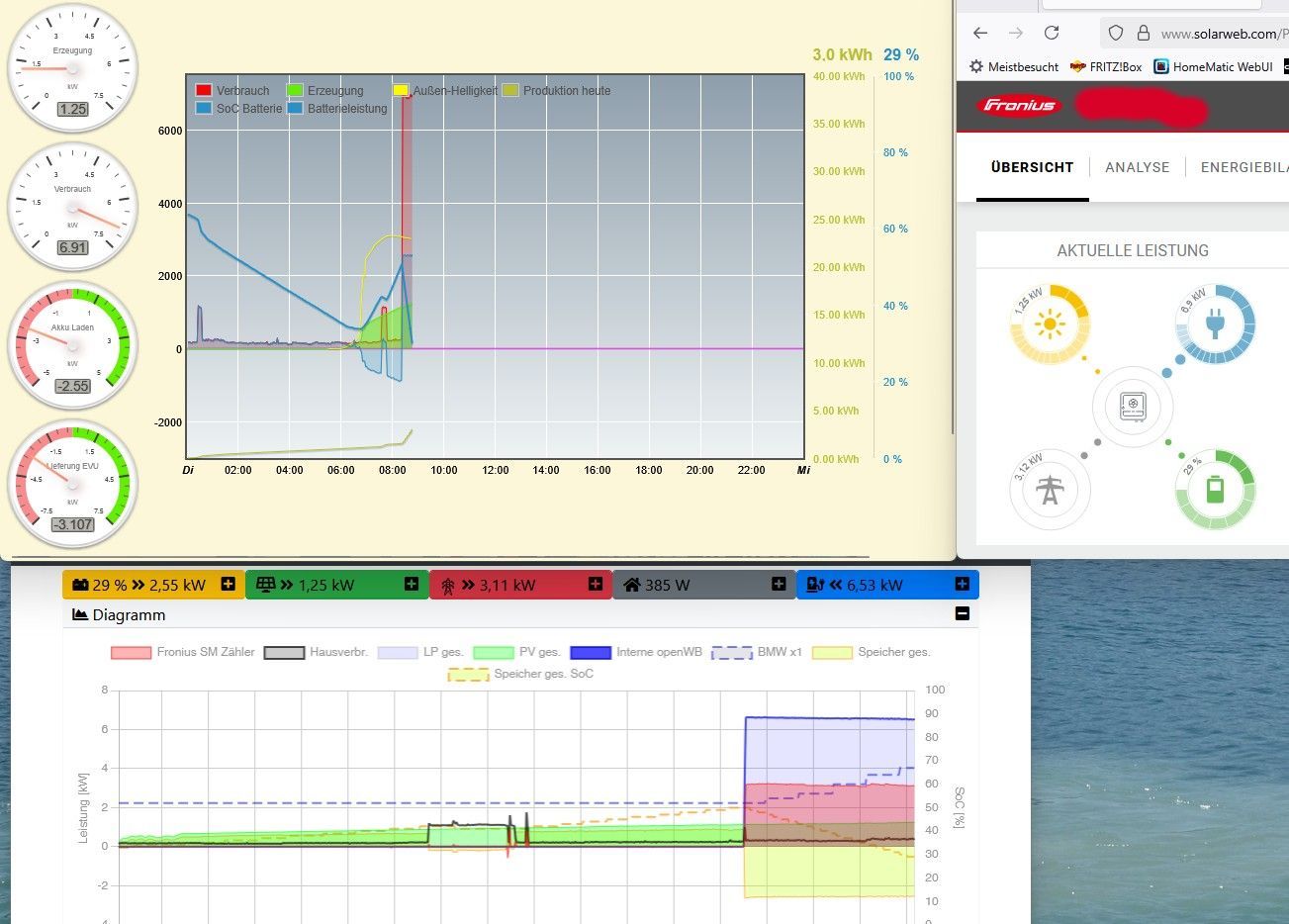The image size is (1289, 924).
Task: Expand the battery 29 % 2,55 kW panel
Action: pyautogui.click(x=228, y=585)
